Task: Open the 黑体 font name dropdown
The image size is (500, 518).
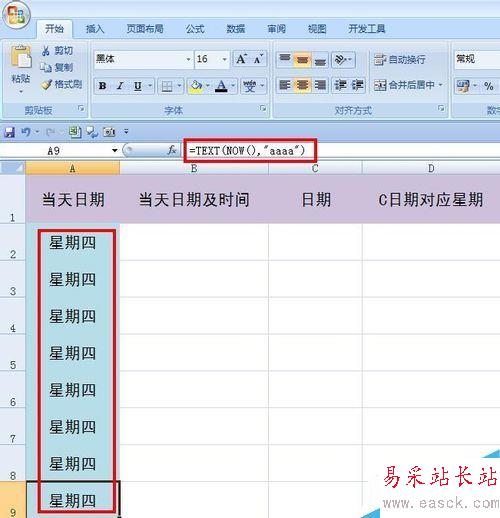Action: (x=188, y=59)
